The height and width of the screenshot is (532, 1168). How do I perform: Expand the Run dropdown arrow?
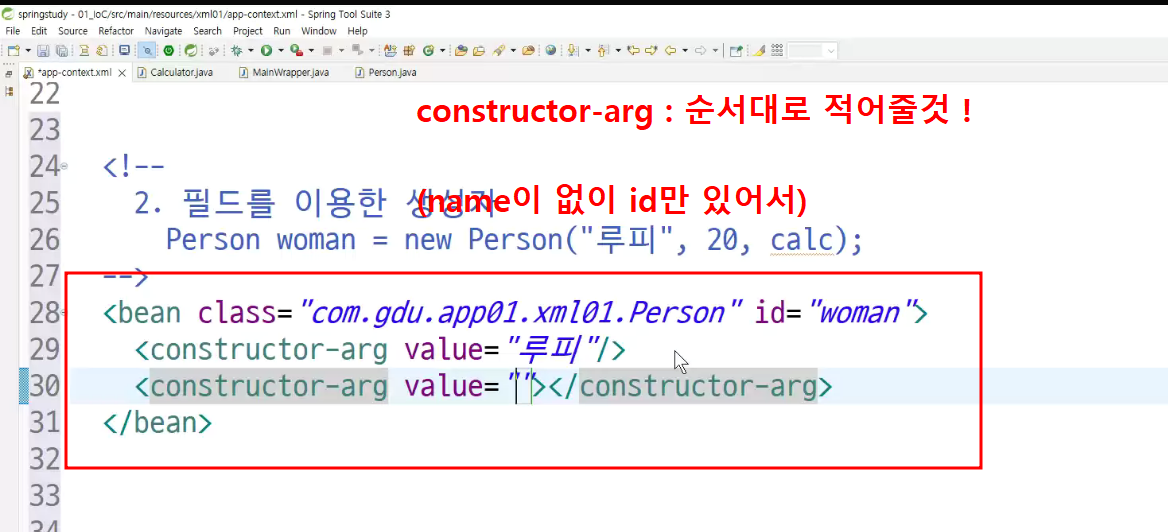282,51
